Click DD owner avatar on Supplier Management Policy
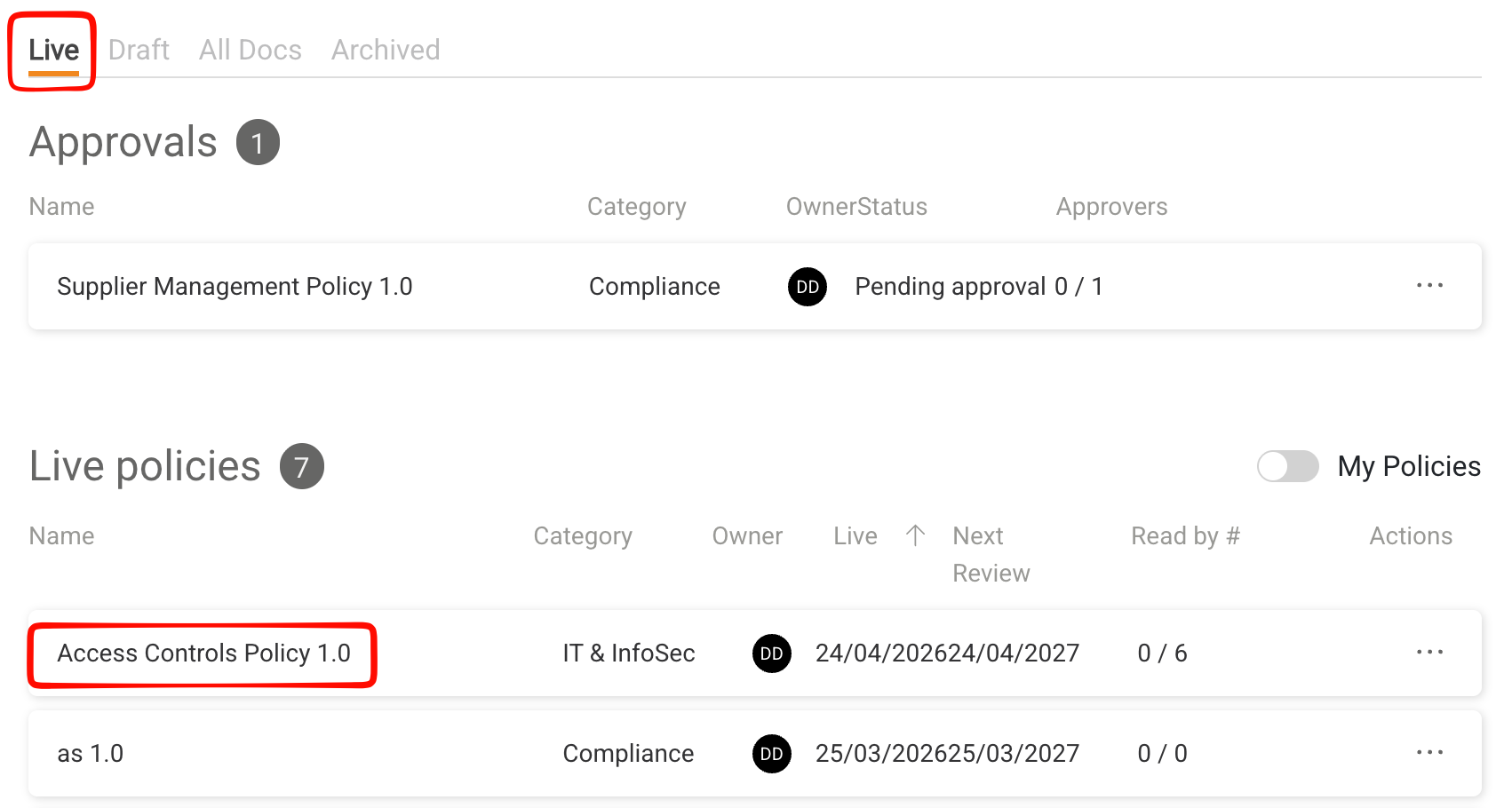1512x808 pixels. (x=807, y=287)
